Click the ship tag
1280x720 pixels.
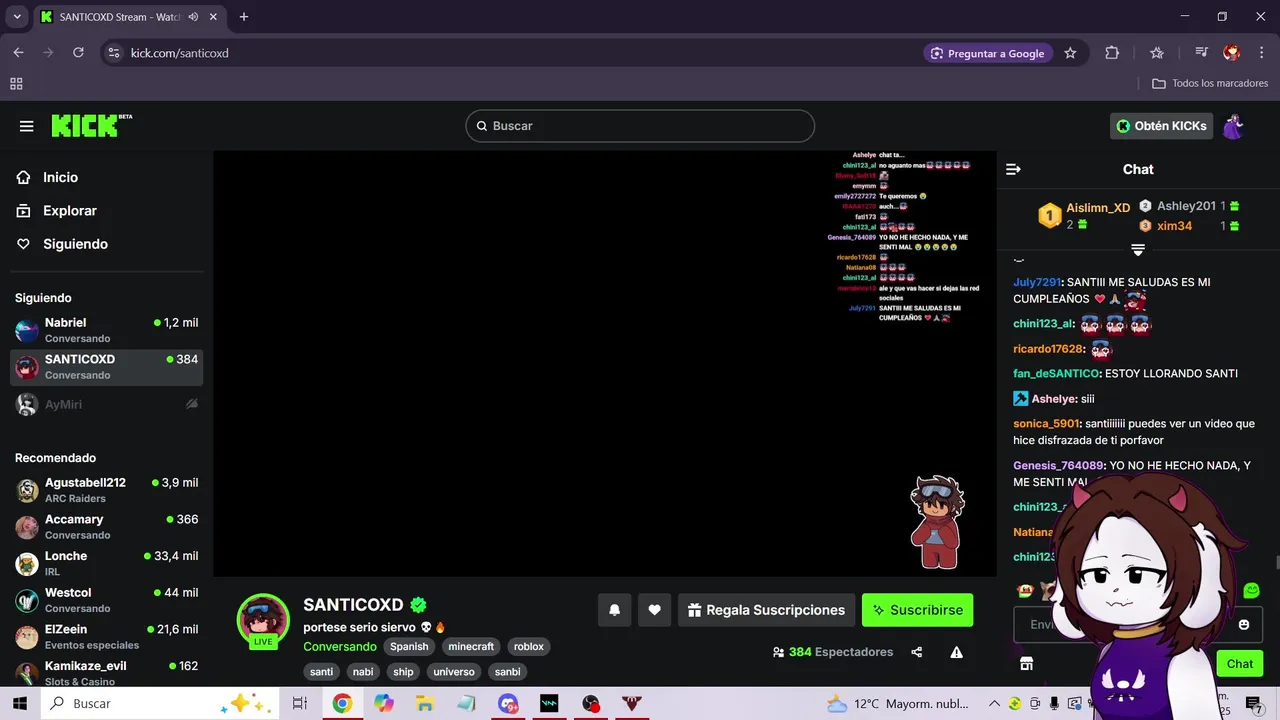click(403, 672)
